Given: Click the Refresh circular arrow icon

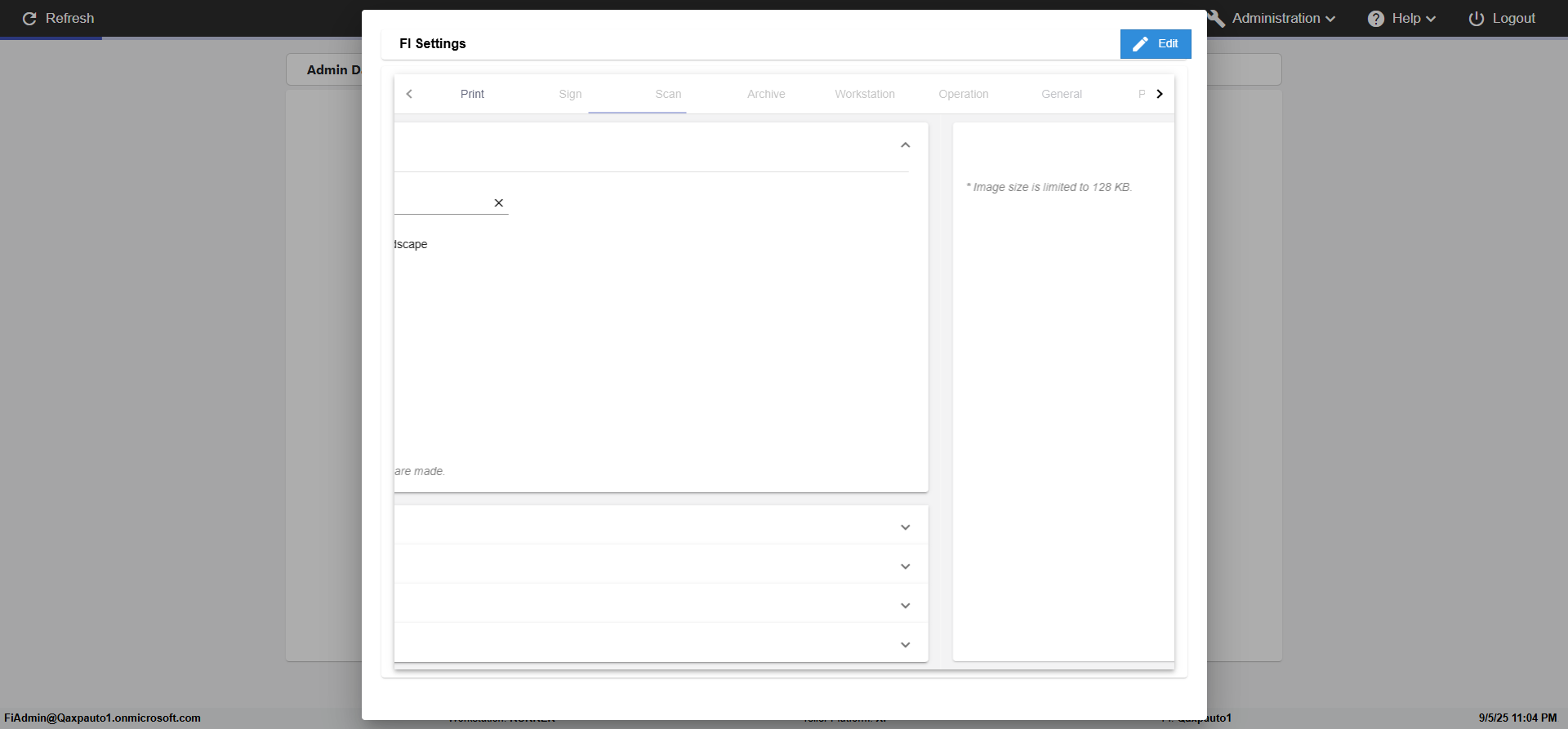Looking at the screenshot, I should [29, 19].
